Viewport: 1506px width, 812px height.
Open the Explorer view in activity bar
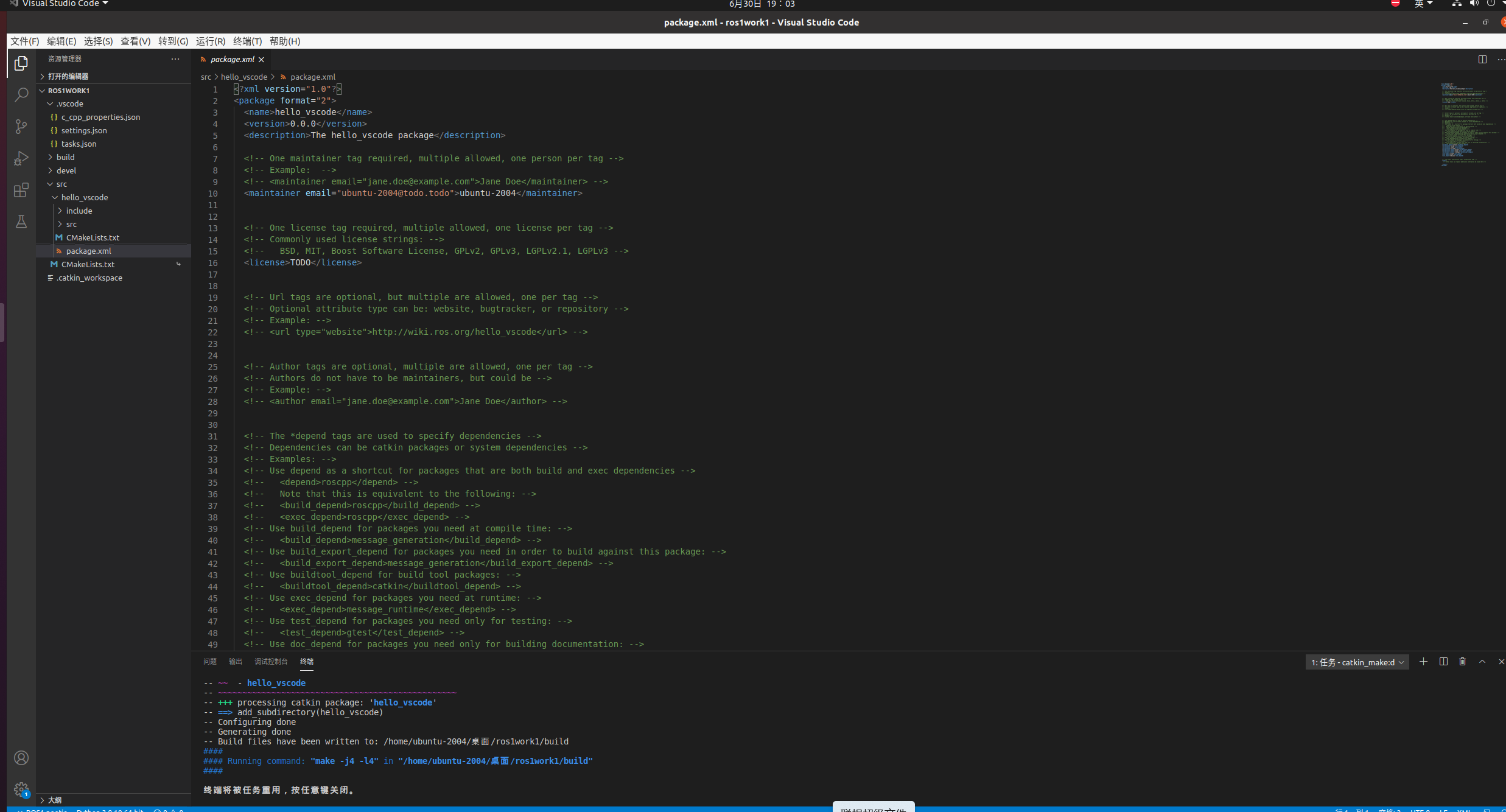pos(21,63)
